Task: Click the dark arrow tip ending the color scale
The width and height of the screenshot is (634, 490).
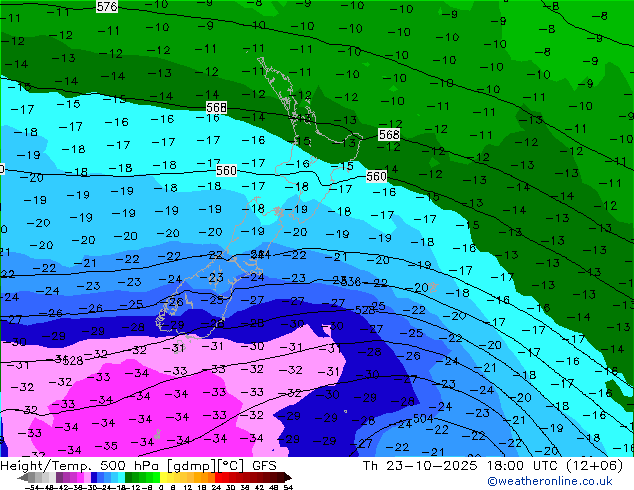Action: coord(288,477)
